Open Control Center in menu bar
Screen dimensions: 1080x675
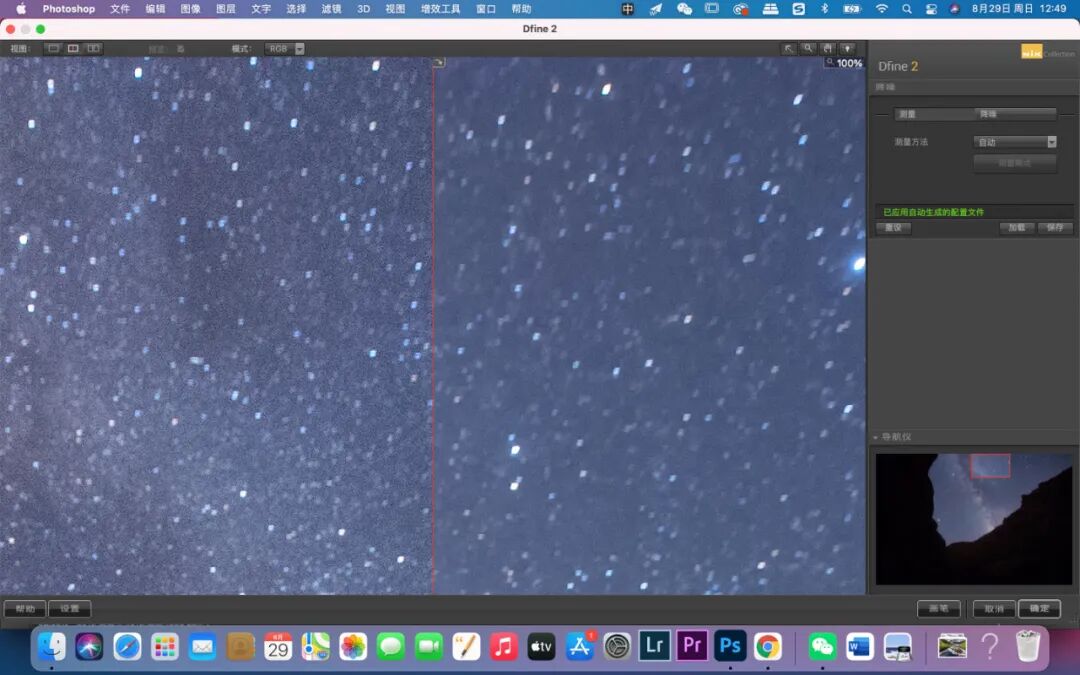(x=931, y=9)
